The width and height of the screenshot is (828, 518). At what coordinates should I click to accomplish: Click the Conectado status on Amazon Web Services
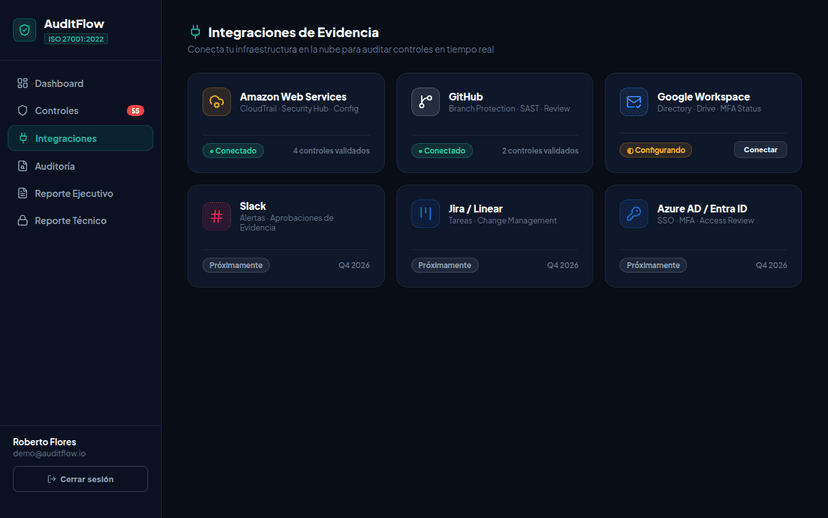pyautogui.click(x=233, y=150)
